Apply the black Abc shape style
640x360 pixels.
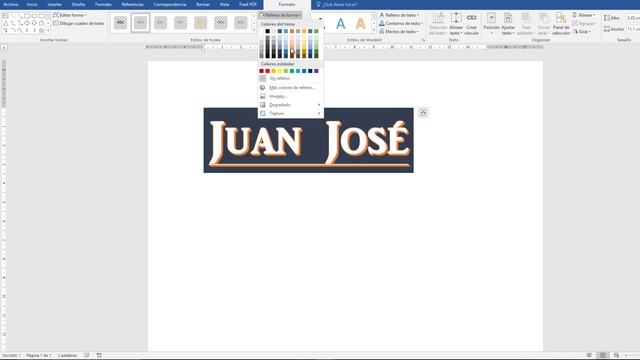(x=120, y=23)
